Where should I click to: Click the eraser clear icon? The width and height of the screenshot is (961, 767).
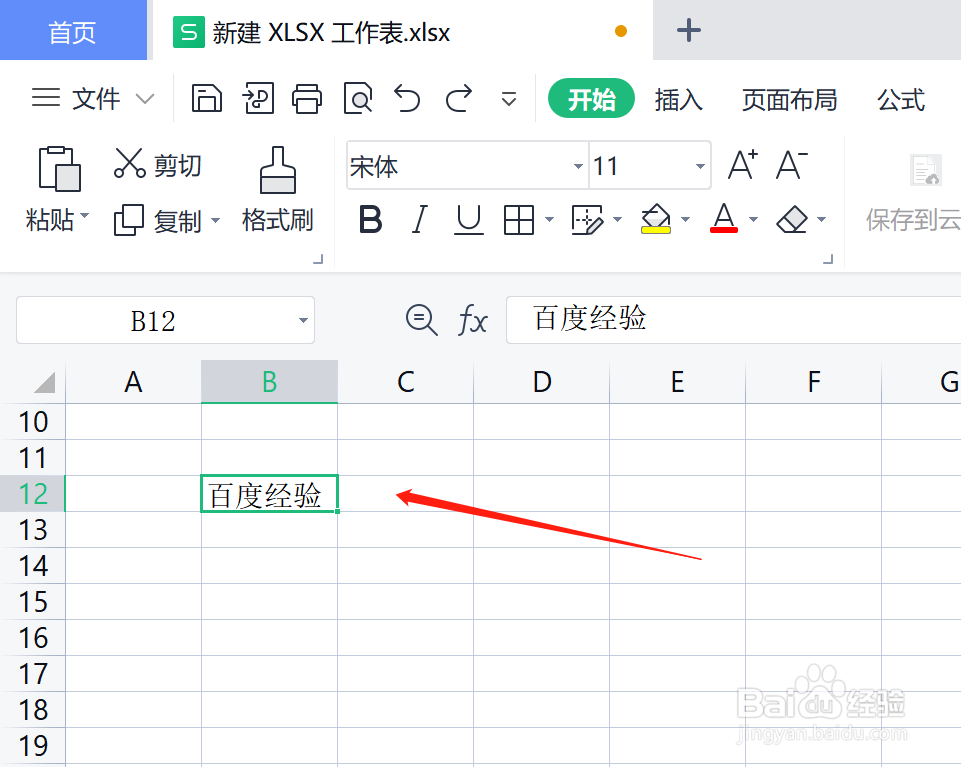click(x=792, y=219)
